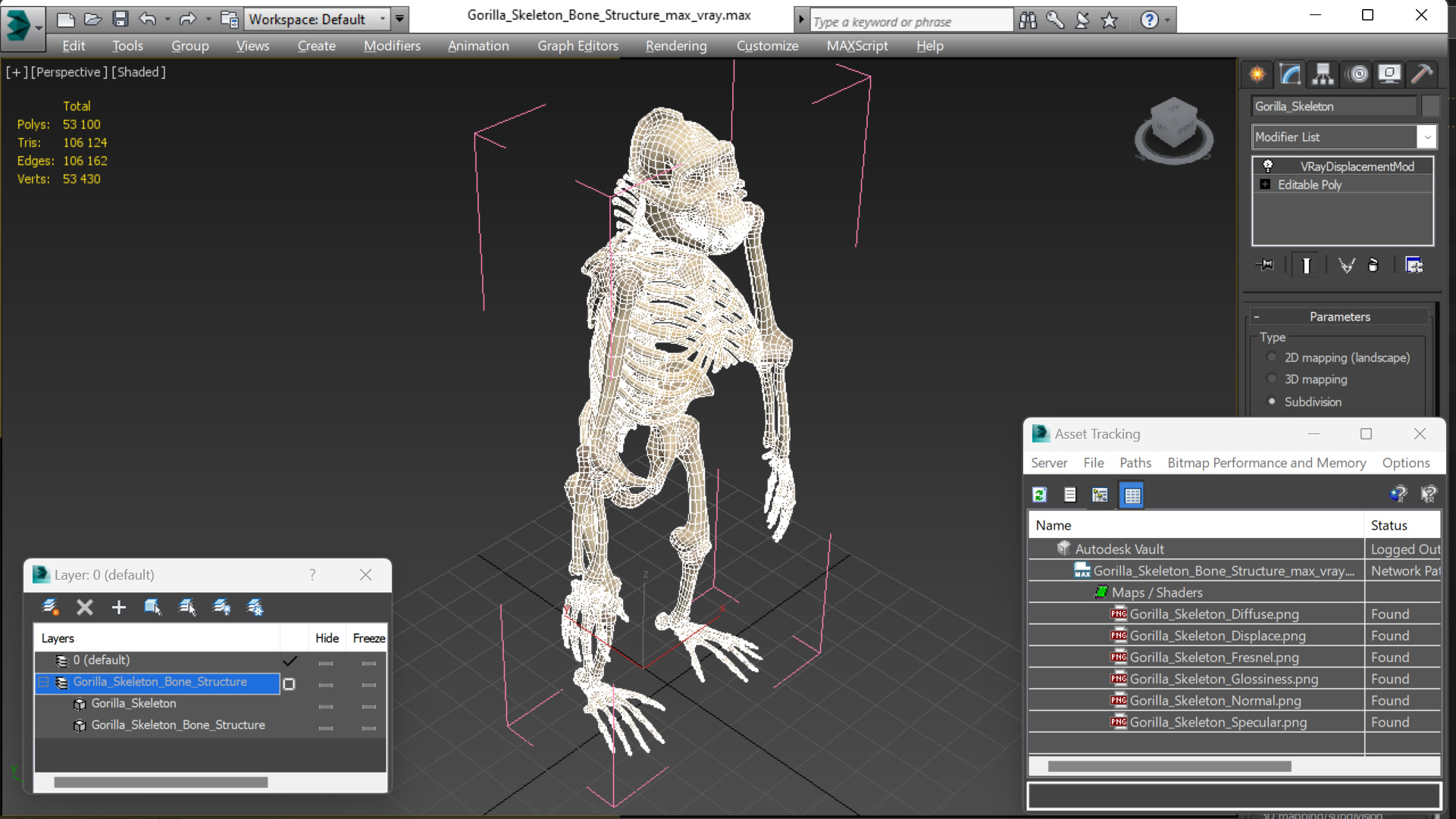Screen dimensions: 1456x819
Task: Open the Help question mark icon
Action: coord(1149,20)
